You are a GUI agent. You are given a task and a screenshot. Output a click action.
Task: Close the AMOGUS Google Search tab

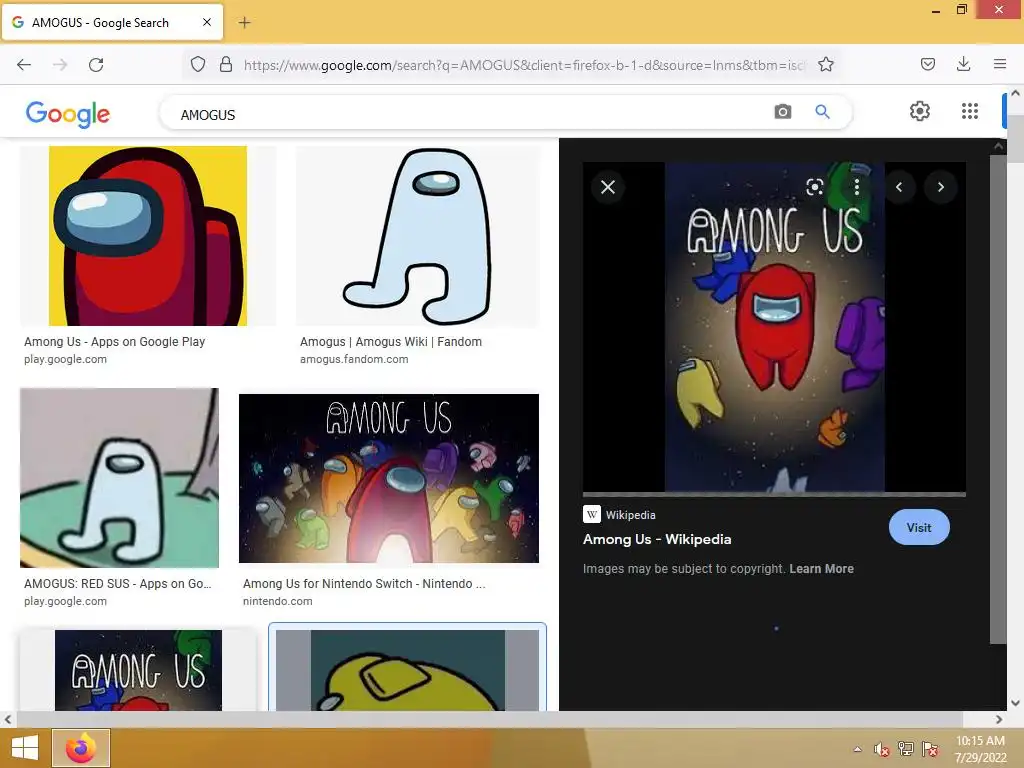pos(207,22)
